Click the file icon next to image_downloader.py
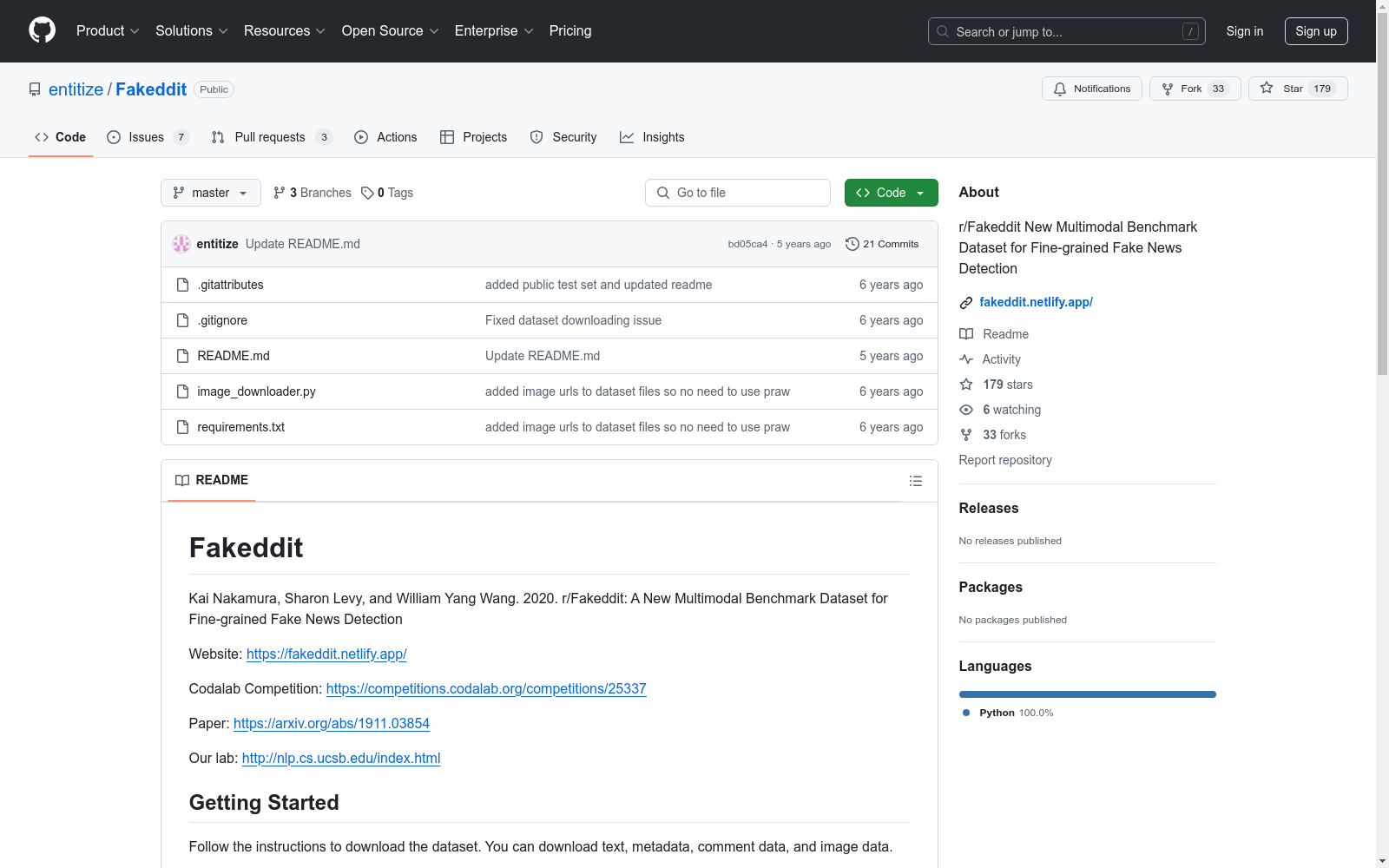The height and width of the screenshot is (868, 1389). pyautogui.click(x=182, y=391)
